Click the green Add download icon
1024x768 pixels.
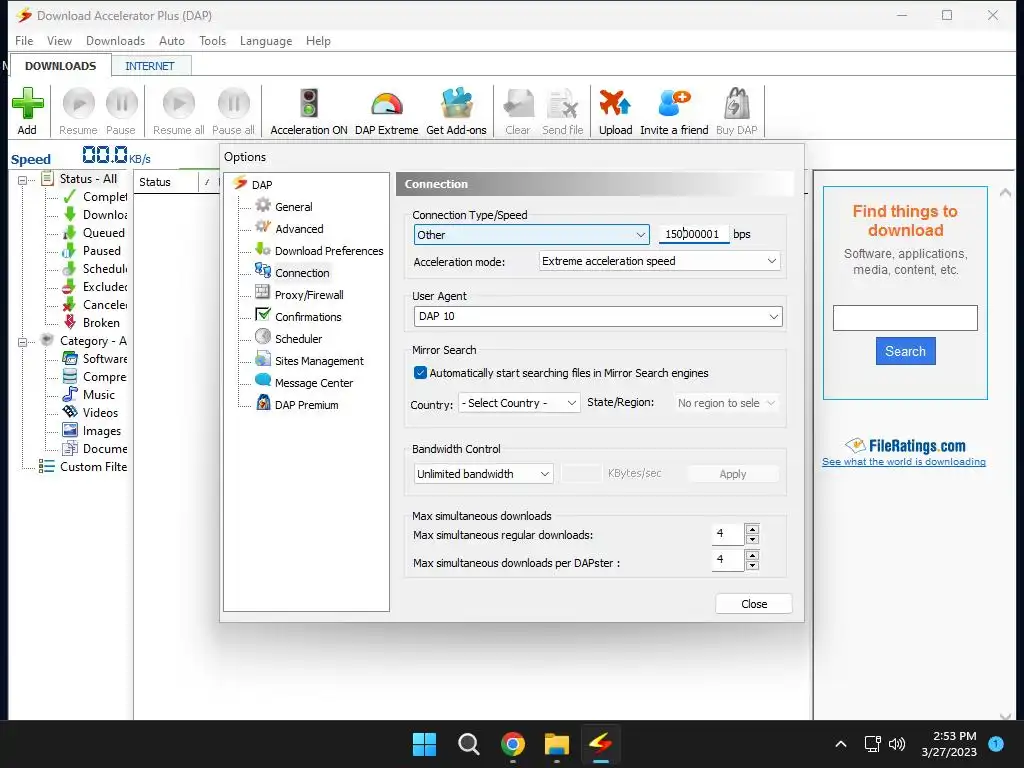(x=27, y=104)
